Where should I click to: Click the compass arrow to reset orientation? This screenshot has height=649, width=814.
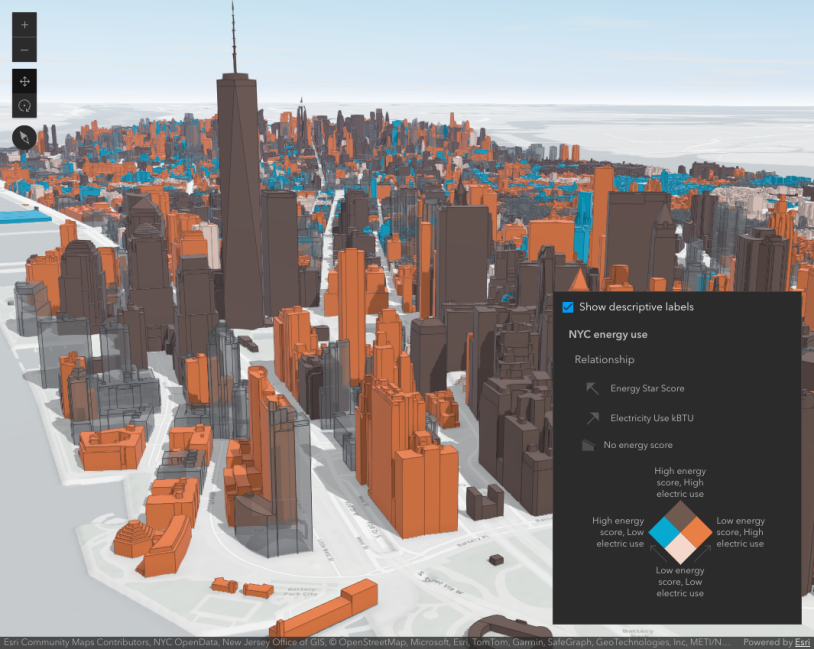tap(22, 136)
